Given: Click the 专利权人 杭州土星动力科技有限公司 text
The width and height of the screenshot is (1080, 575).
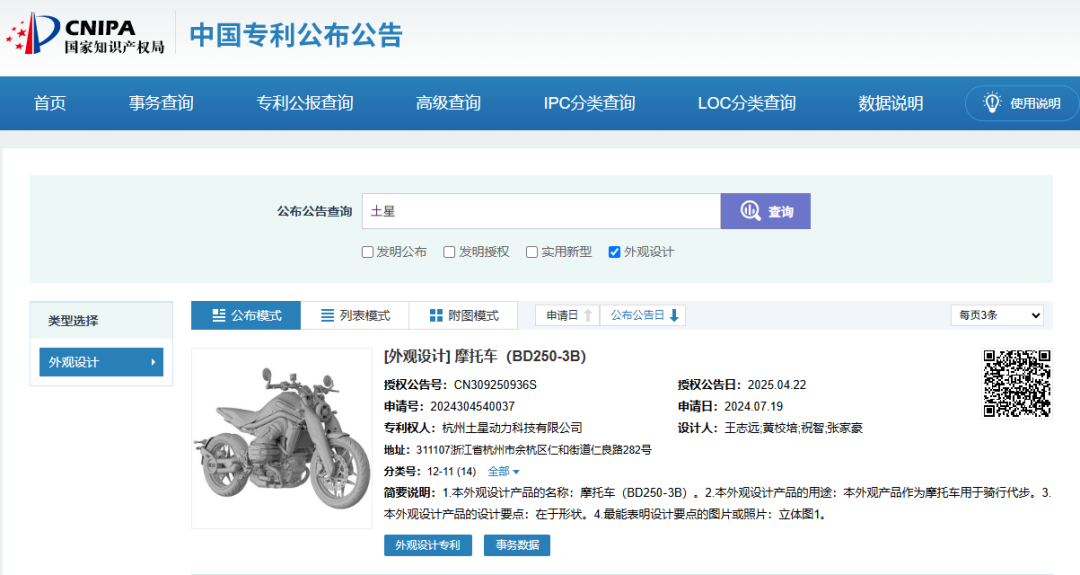Looking at the screenshot, I should [483, 428].
